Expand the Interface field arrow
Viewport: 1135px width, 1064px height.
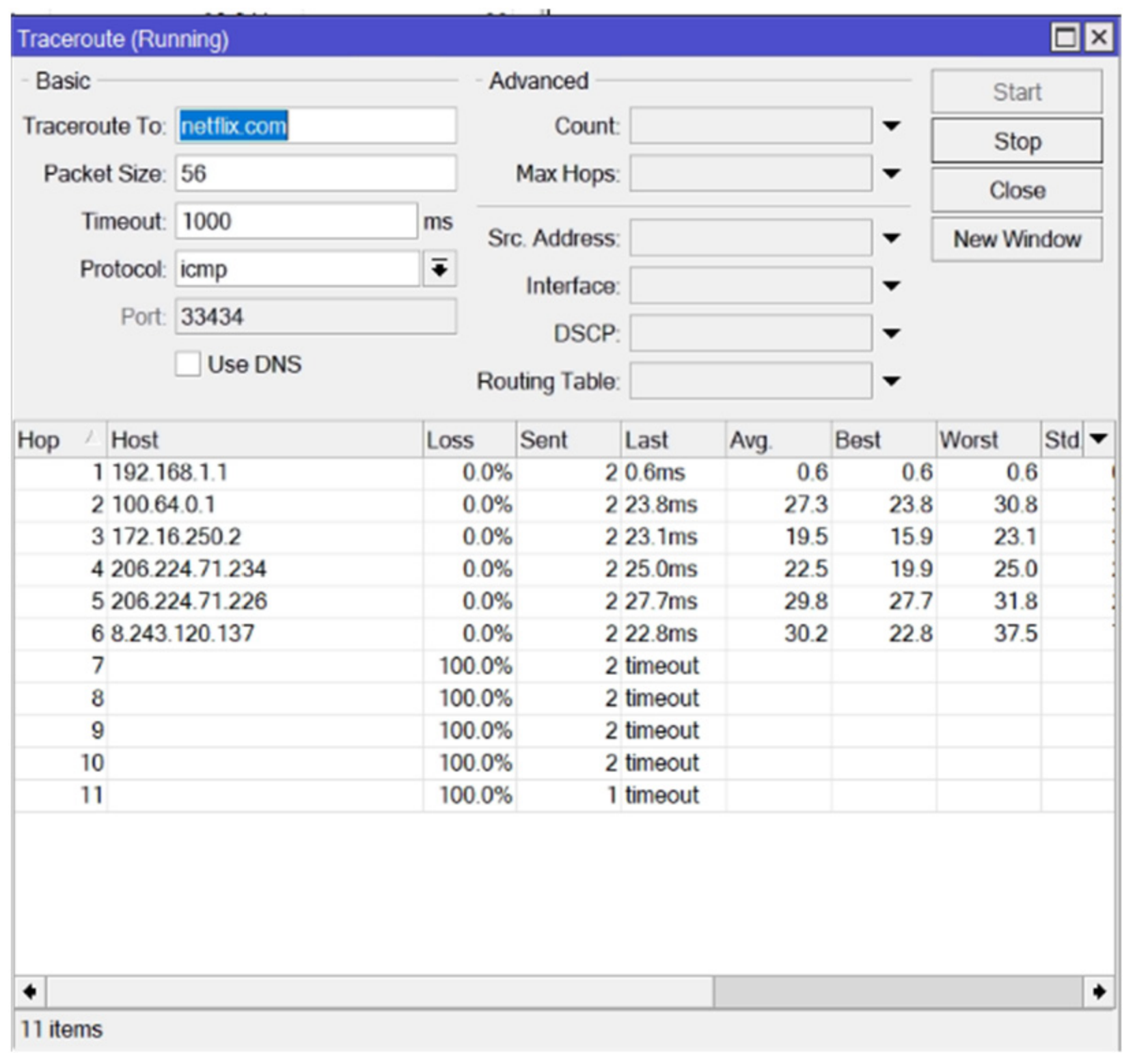pos(891,286)
